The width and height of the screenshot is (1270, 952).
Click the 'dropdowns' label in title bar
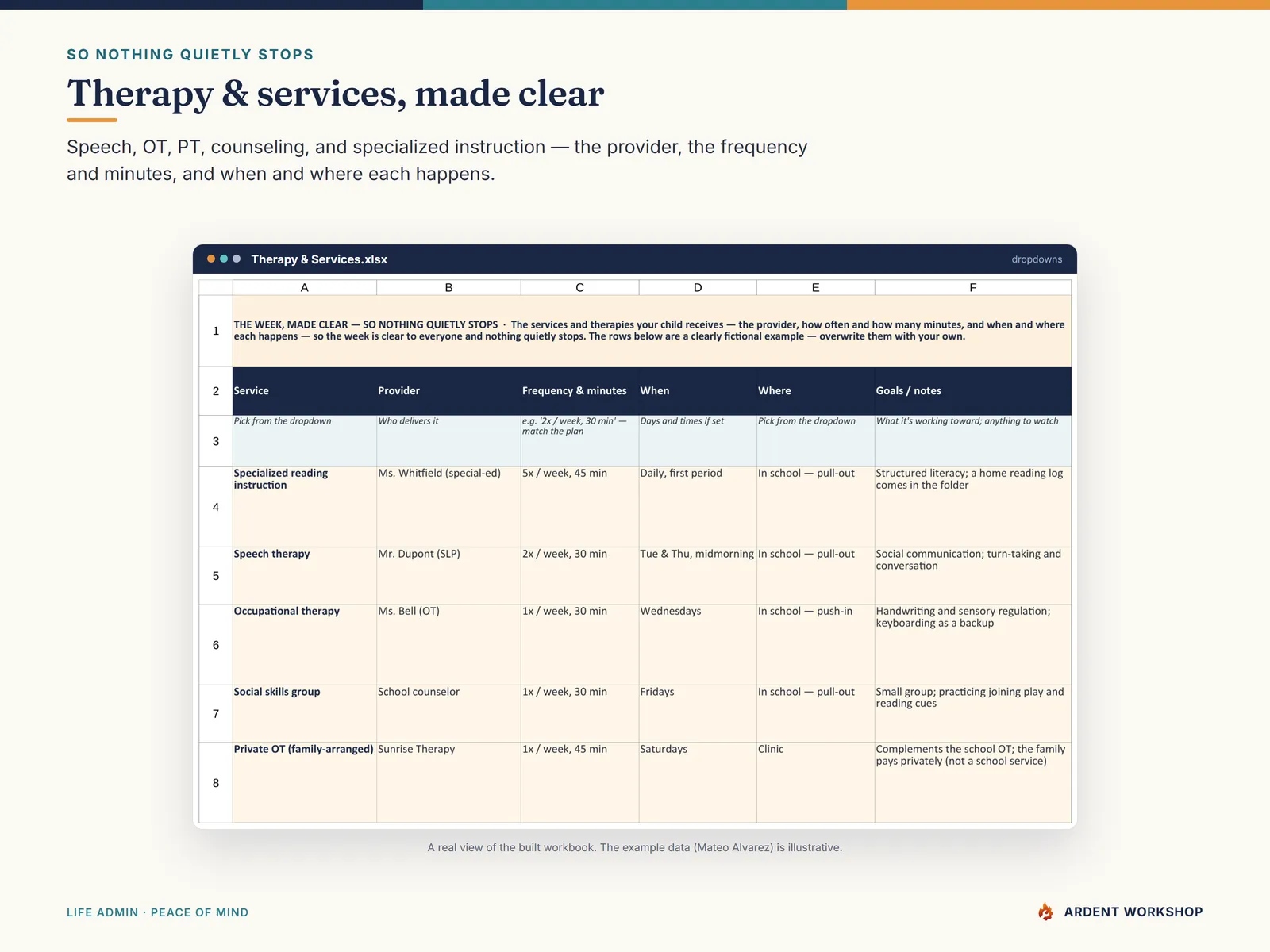point(1037,259)
